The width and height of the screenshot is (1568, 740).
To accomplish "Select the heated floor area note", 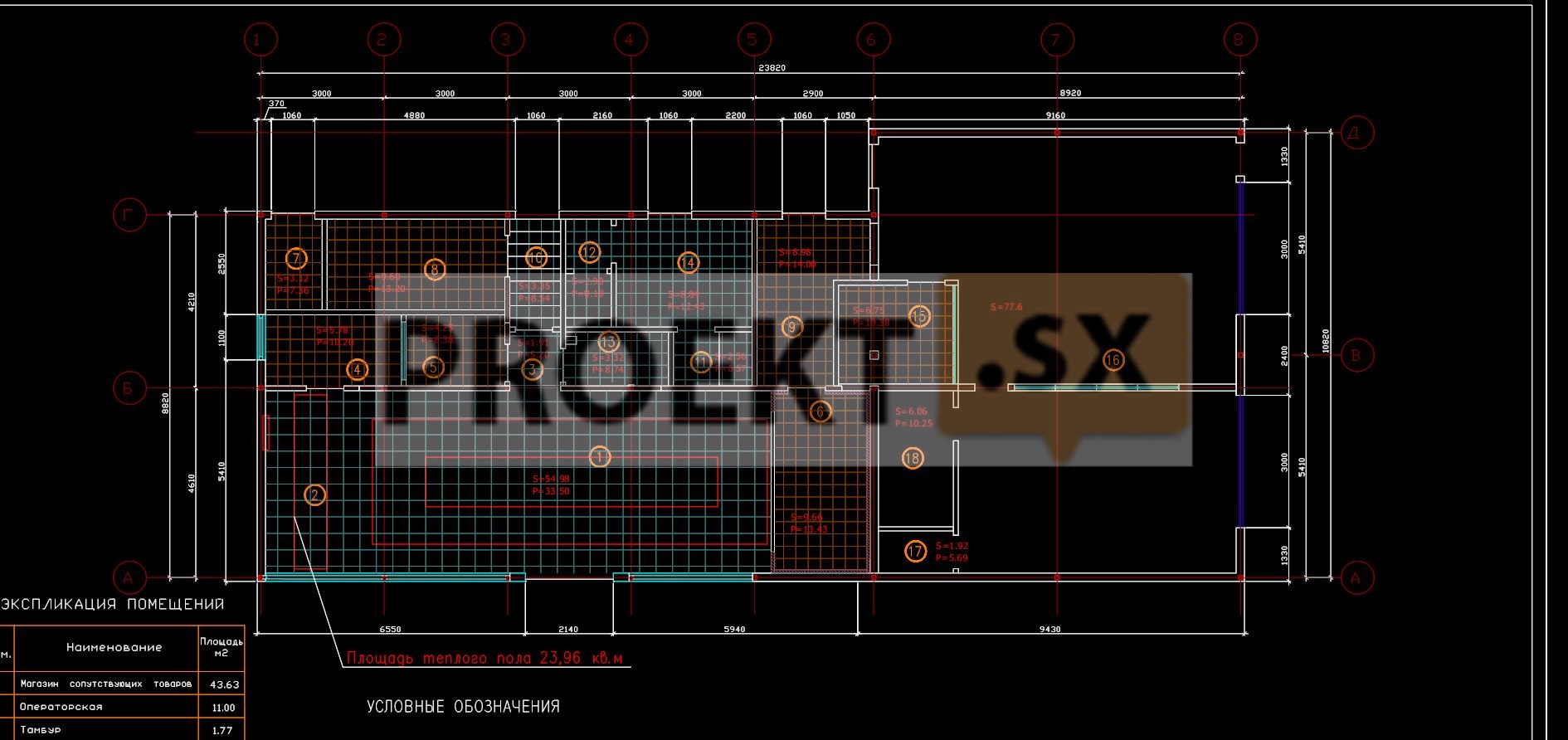I will coord(485,658).
